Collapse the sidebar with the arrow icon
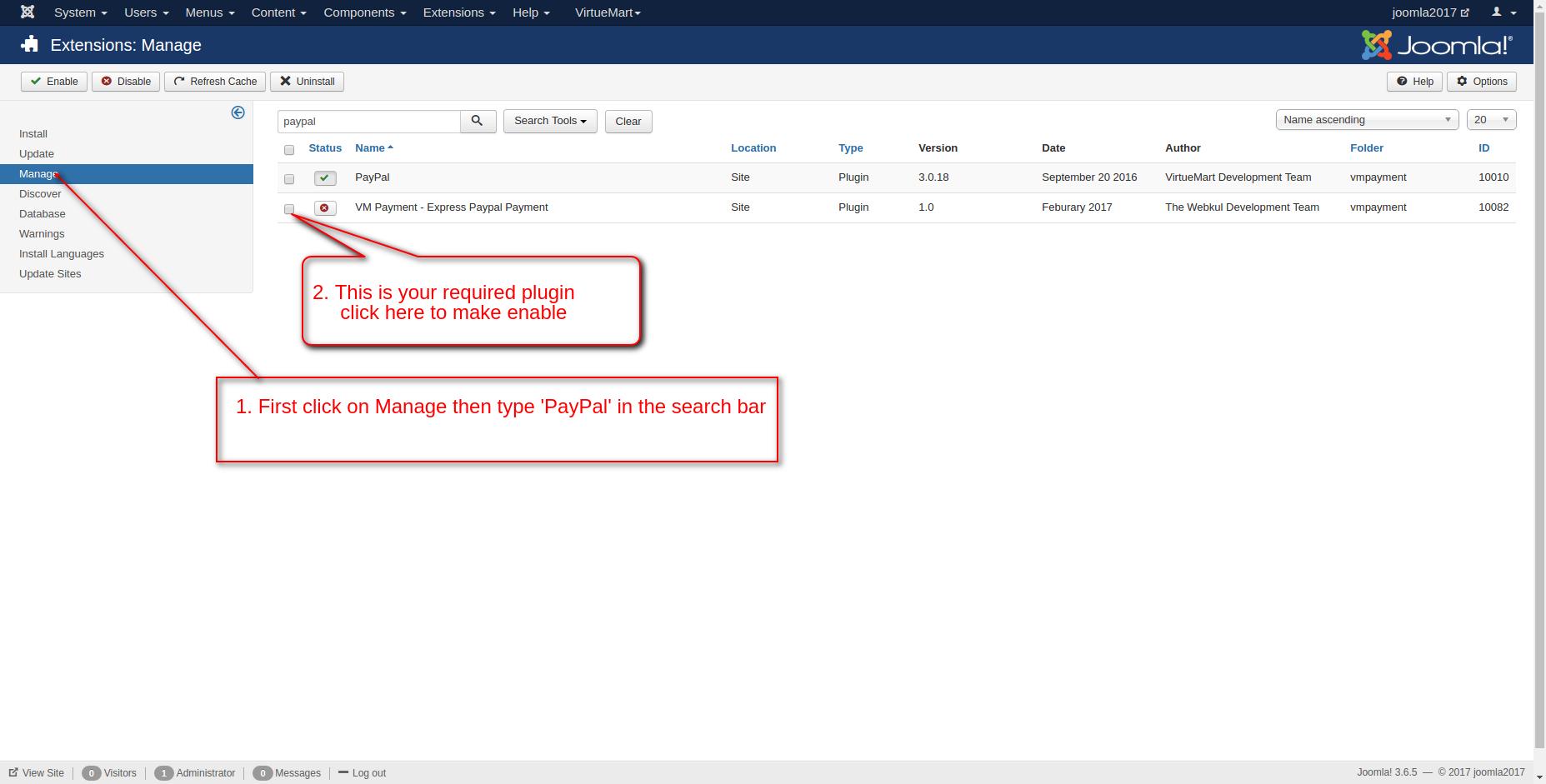This screenshot has width=1546, height=784. (x=238, y=112)
